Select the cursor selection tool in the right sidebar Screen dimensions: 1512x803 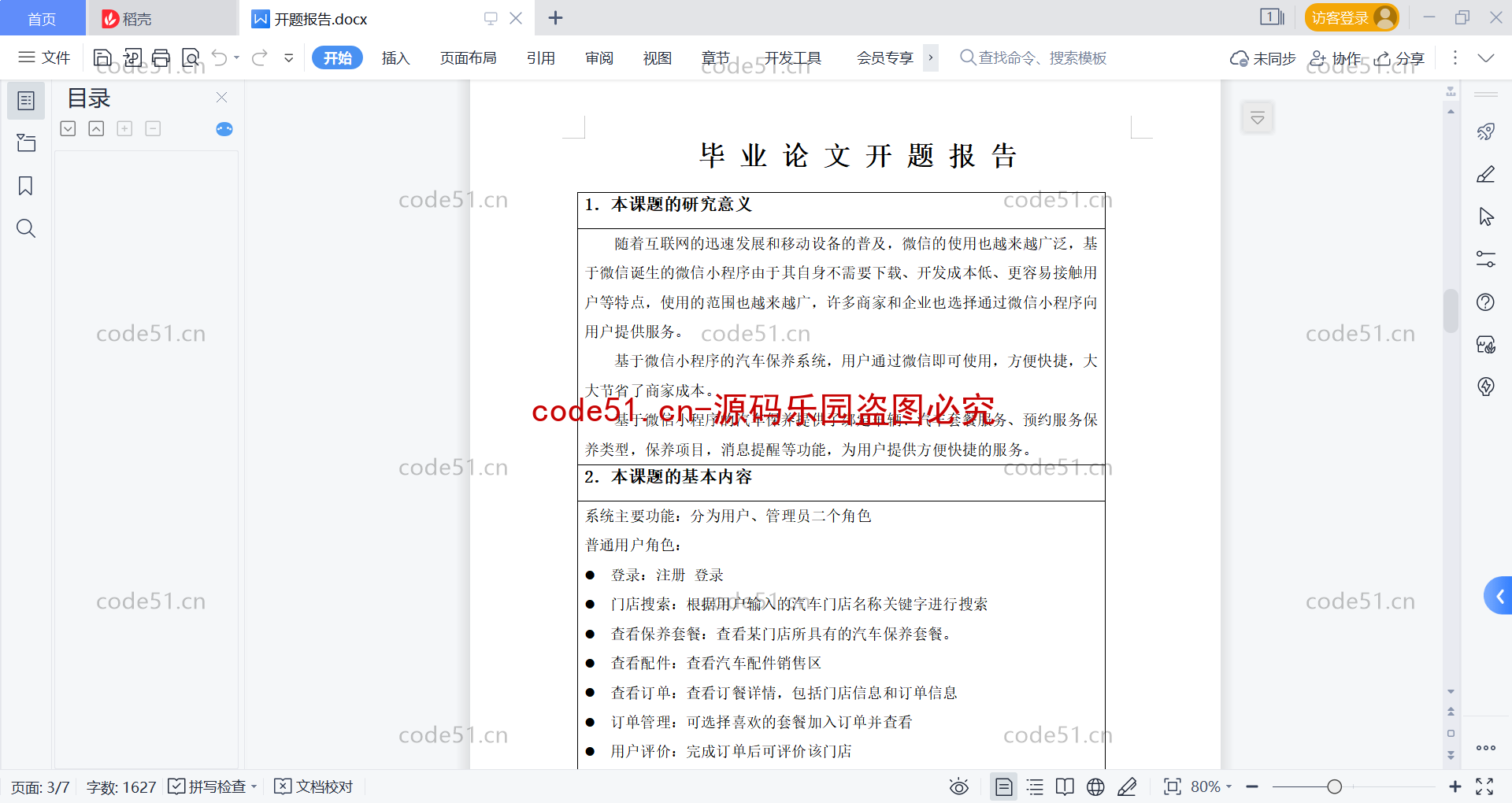[x=1486, y=216]
